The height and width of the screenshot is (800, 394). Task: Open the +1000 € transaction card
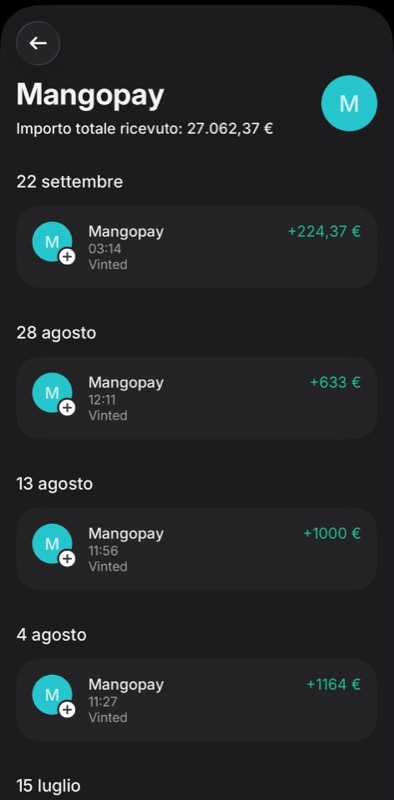197,549
